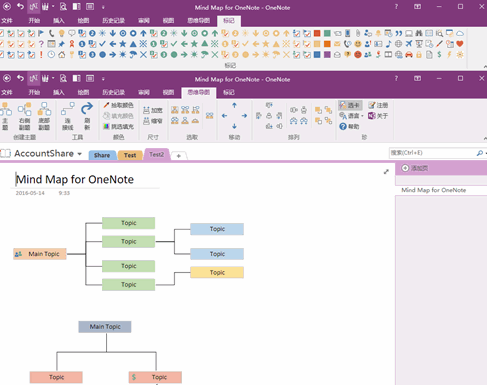This screenshot has width=487, height=385.
Task: Apply the lightning bolt tag
Action: tap(449, 54)
